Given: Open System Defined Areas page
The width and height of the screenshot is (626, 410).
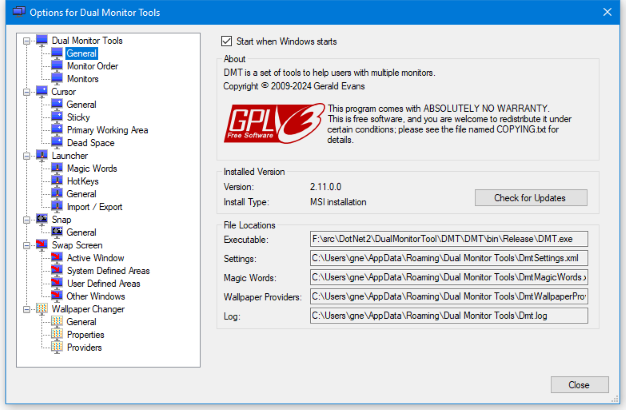Looking at the screenshot, I should [108, 271].
